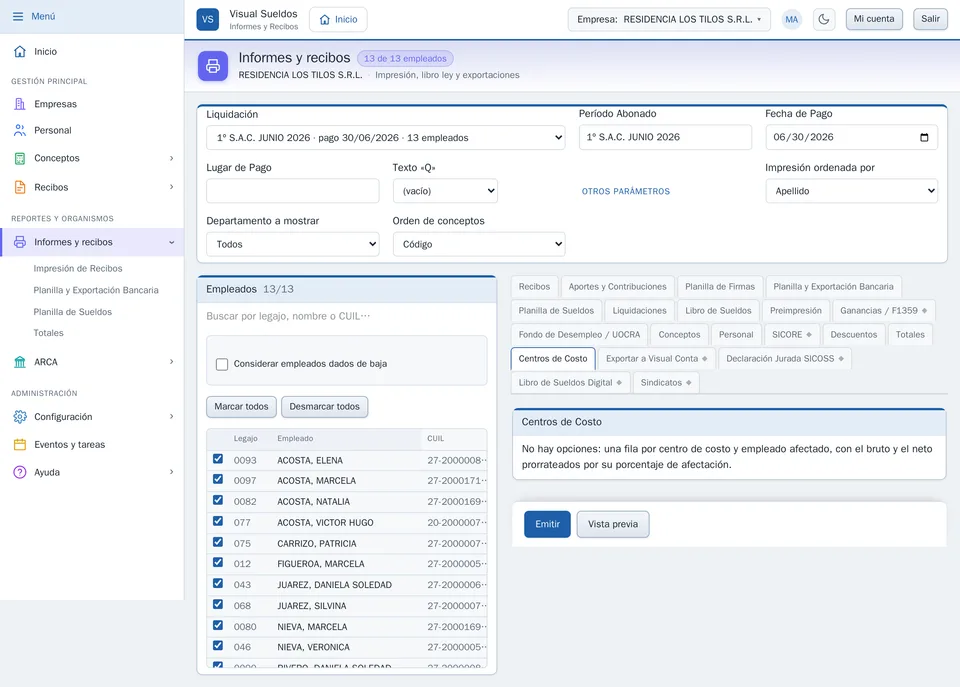Open the Empresa selector dropdown
The image size is (960, 687).
point(669,19)
